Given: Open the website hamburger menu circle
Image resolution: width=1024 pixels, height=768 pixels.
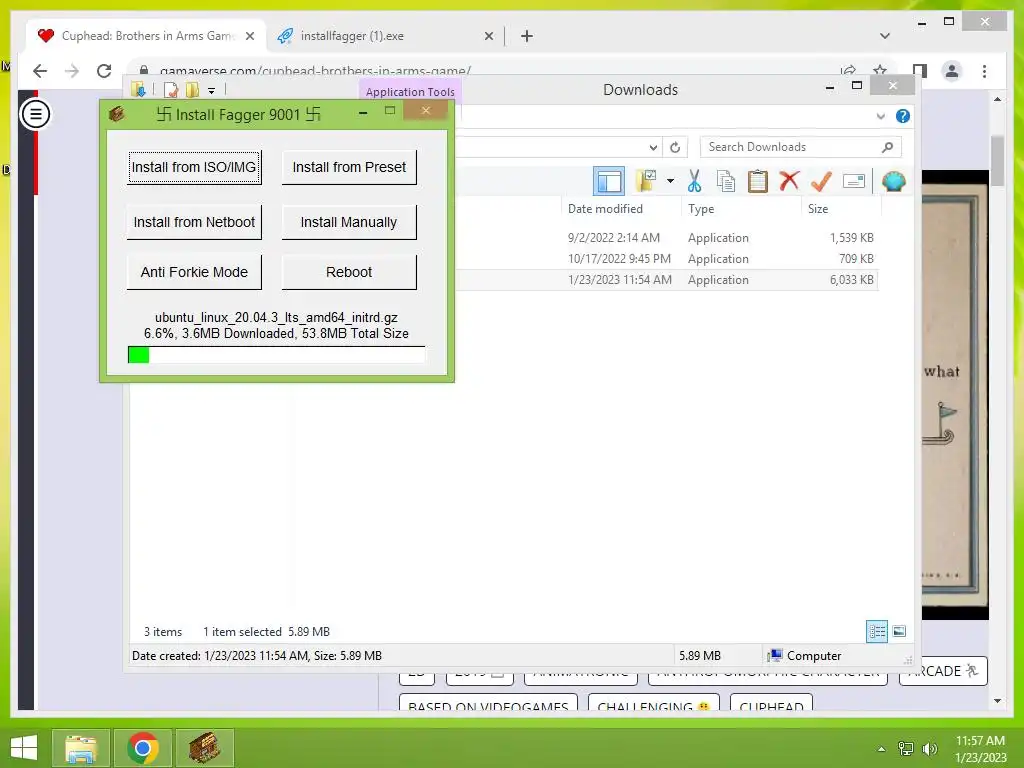Looking at the screenshot, I should (x=35, y=114).
